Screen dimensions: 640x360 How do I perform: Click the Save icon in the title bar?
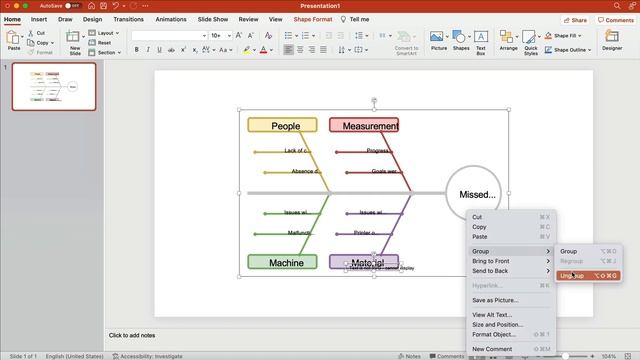click(x=104, y=6)
